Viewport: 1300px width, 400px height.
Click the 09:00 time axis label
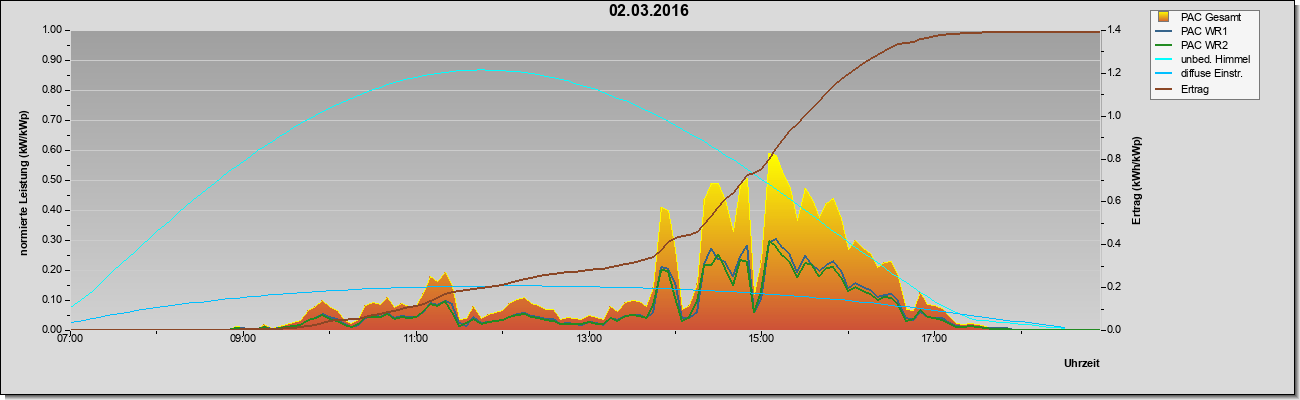click(x=243, y=340)
